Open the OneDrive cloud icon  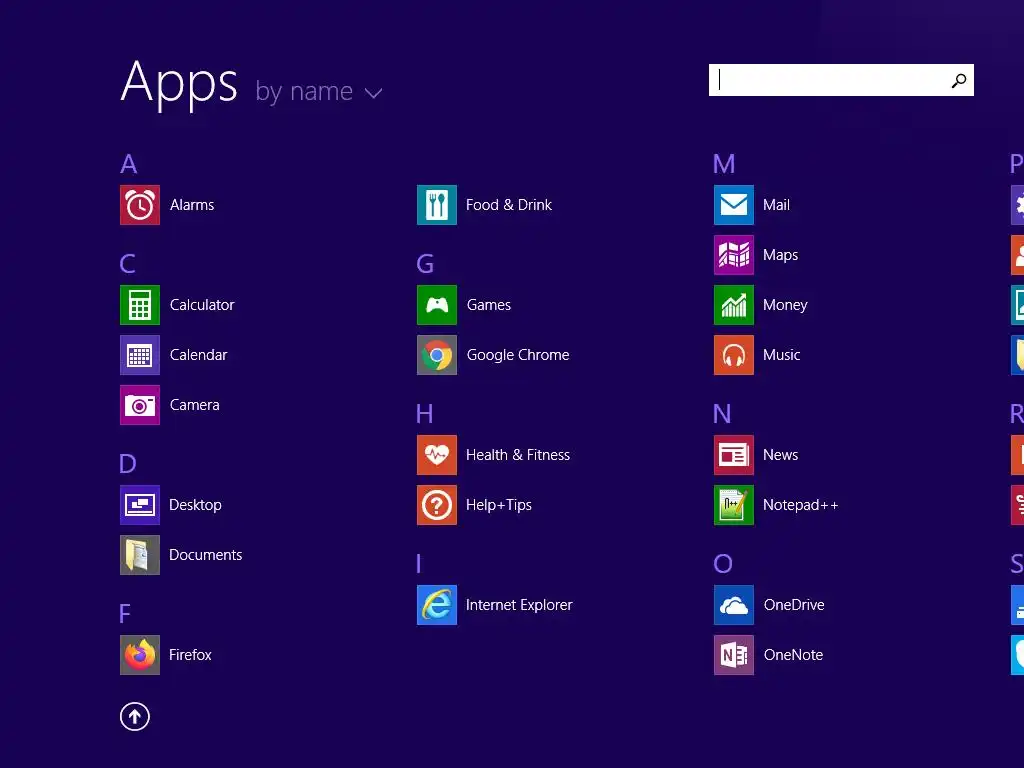click(x=734, y=605)
